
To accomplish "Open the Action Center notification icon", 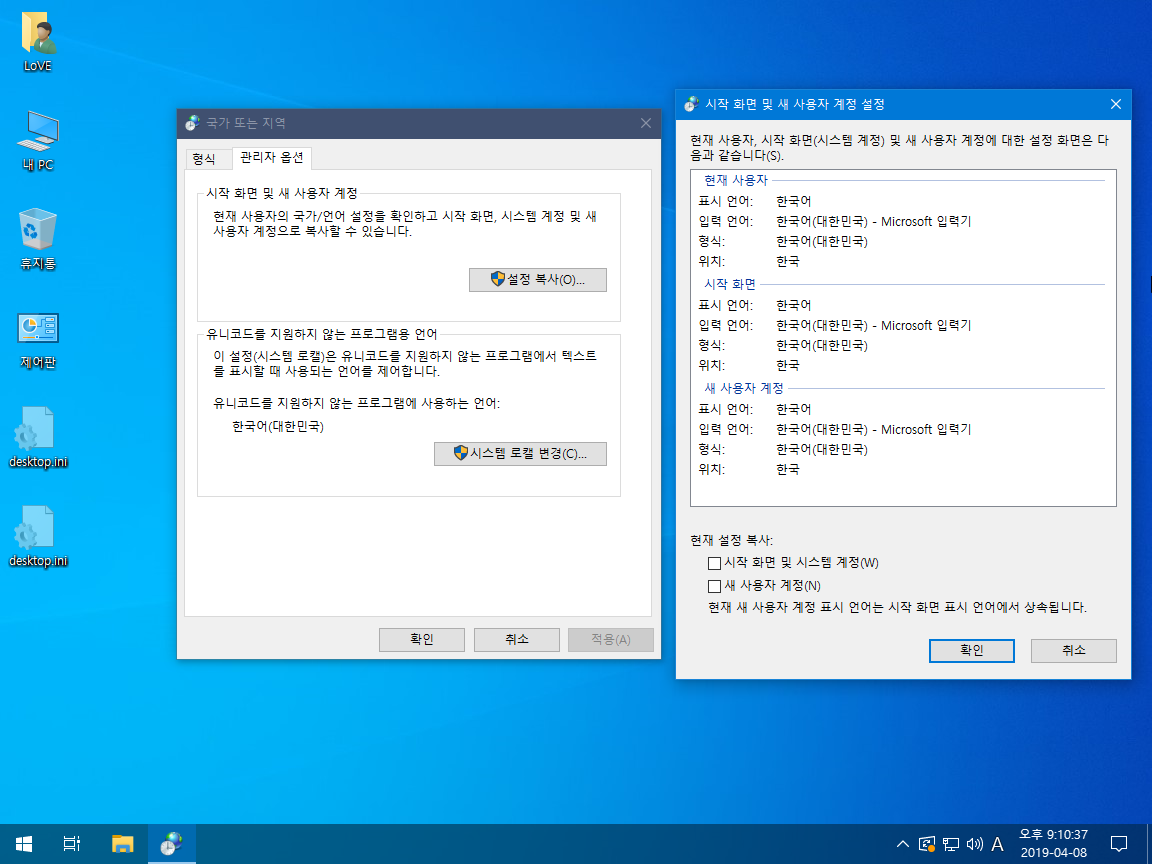I will 1118,843.
